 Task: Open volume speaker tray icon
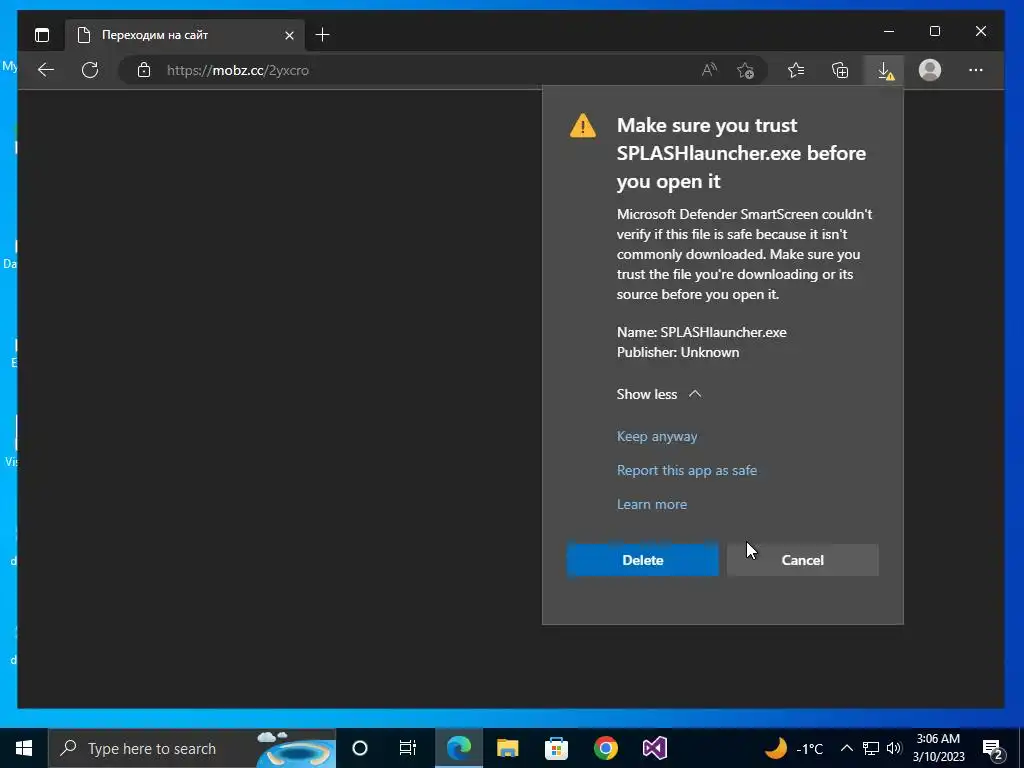click(x=894, y=748)
